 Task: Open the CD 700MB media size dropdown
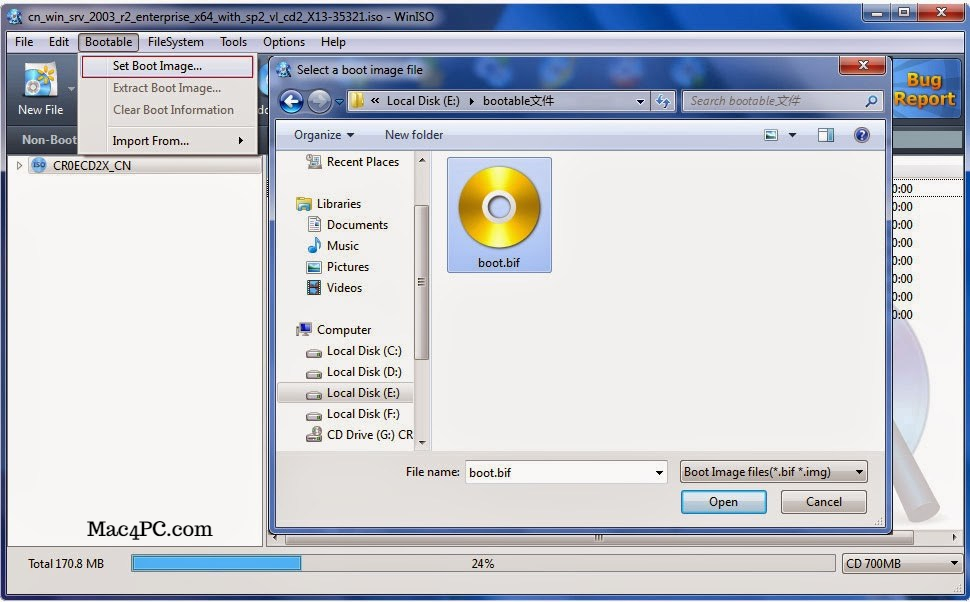903,564
